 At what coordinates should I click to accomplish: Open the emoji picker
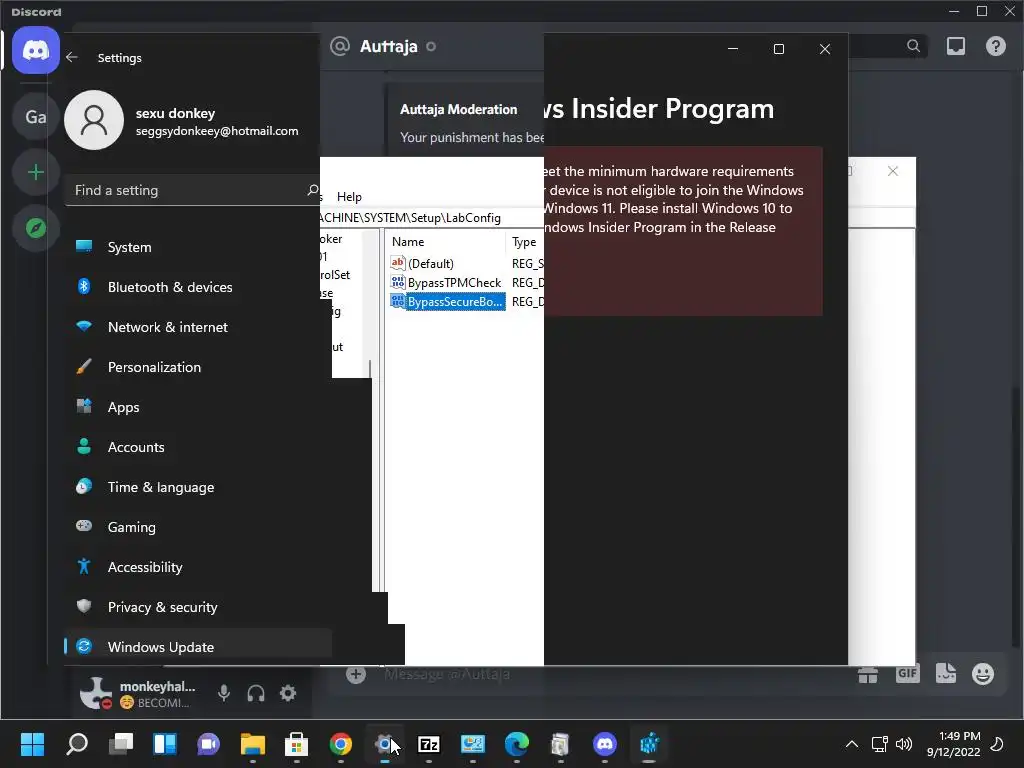(983, 673)
